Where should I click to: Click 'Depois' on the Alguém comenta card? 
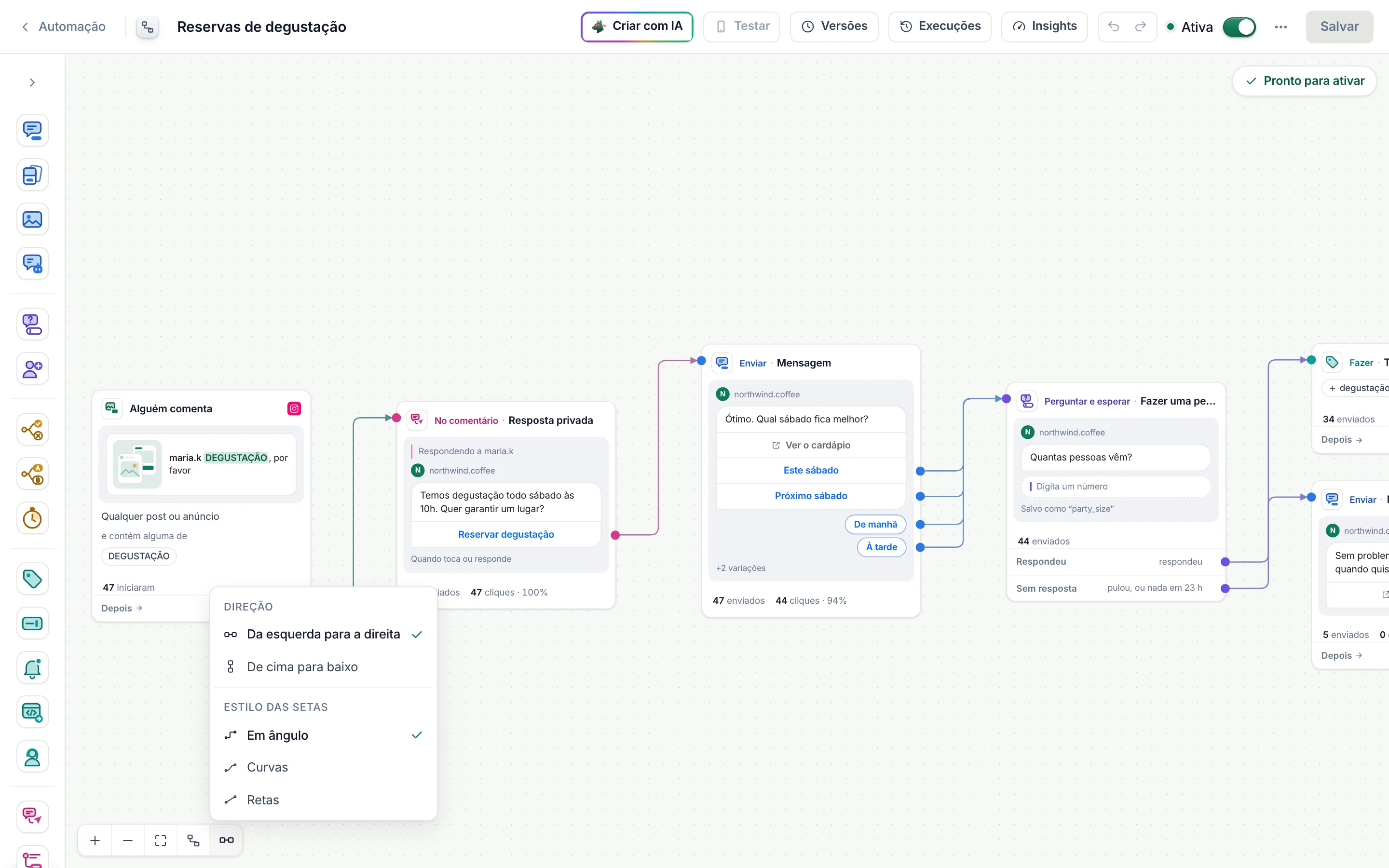[x=122, y=608]
